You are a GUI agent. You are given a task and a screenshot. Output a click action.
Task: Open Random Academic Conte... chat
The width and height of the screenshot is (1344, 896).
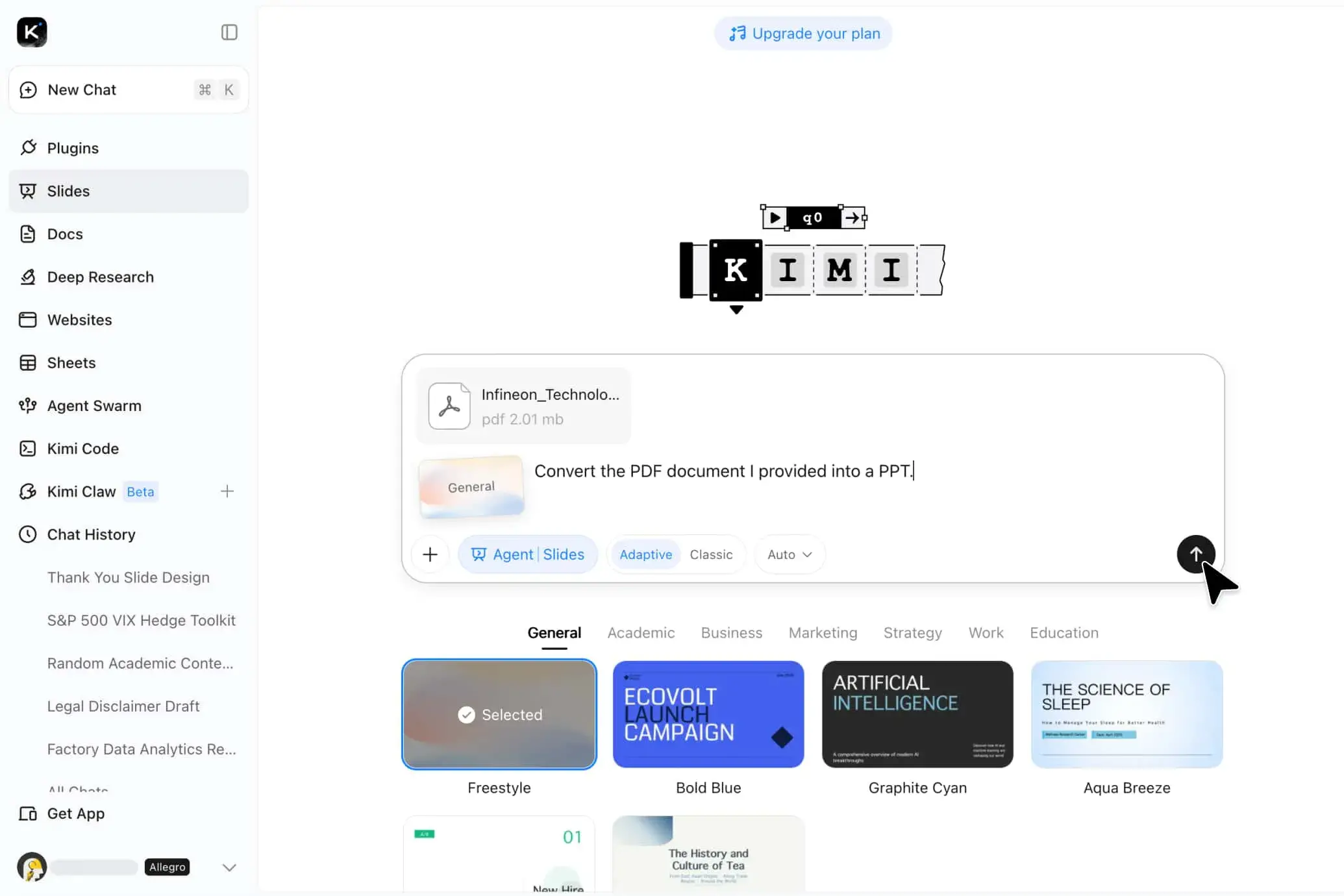coord(140,663)
